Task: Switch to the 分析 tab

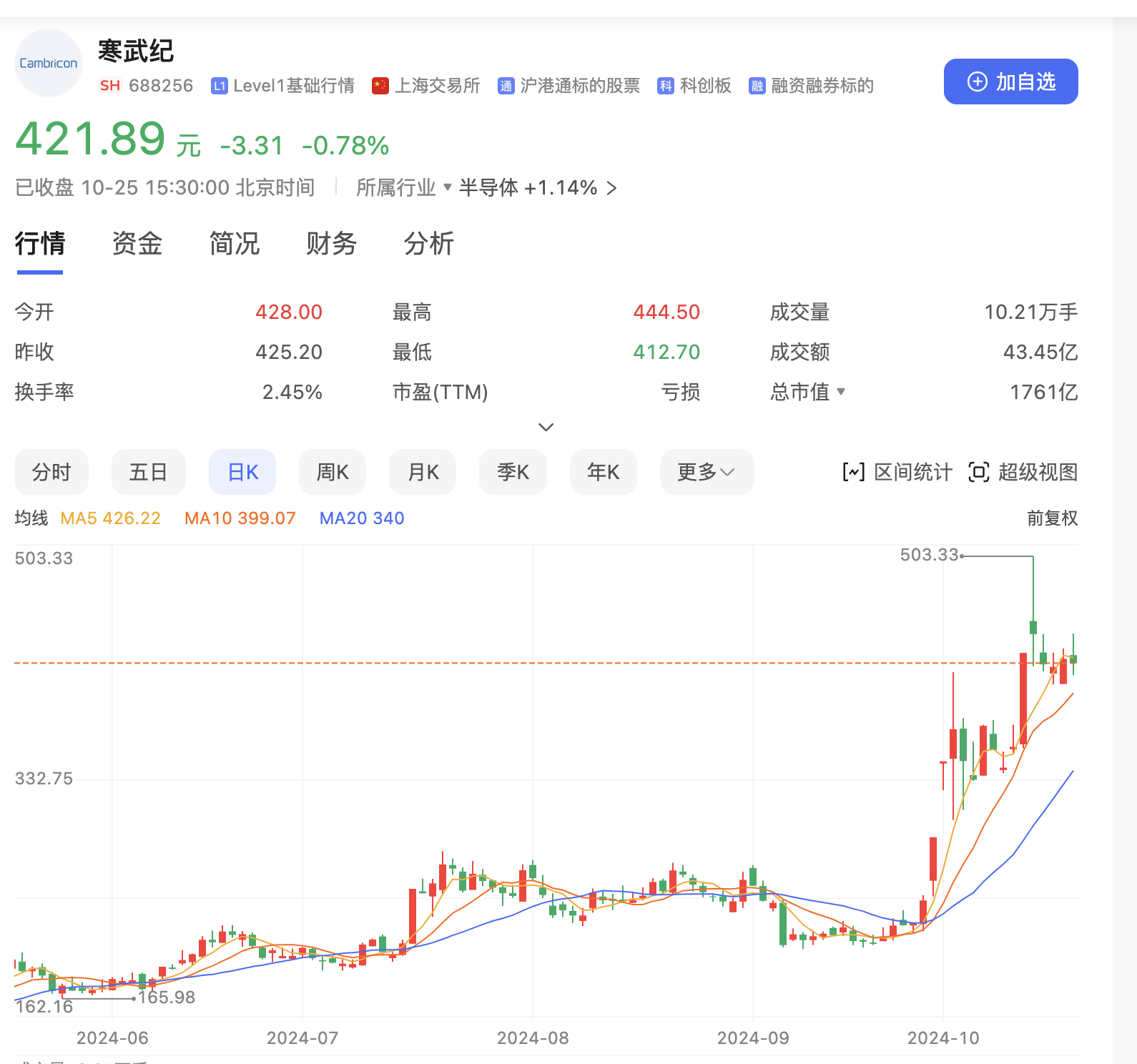Action: (x=429, y=244)
